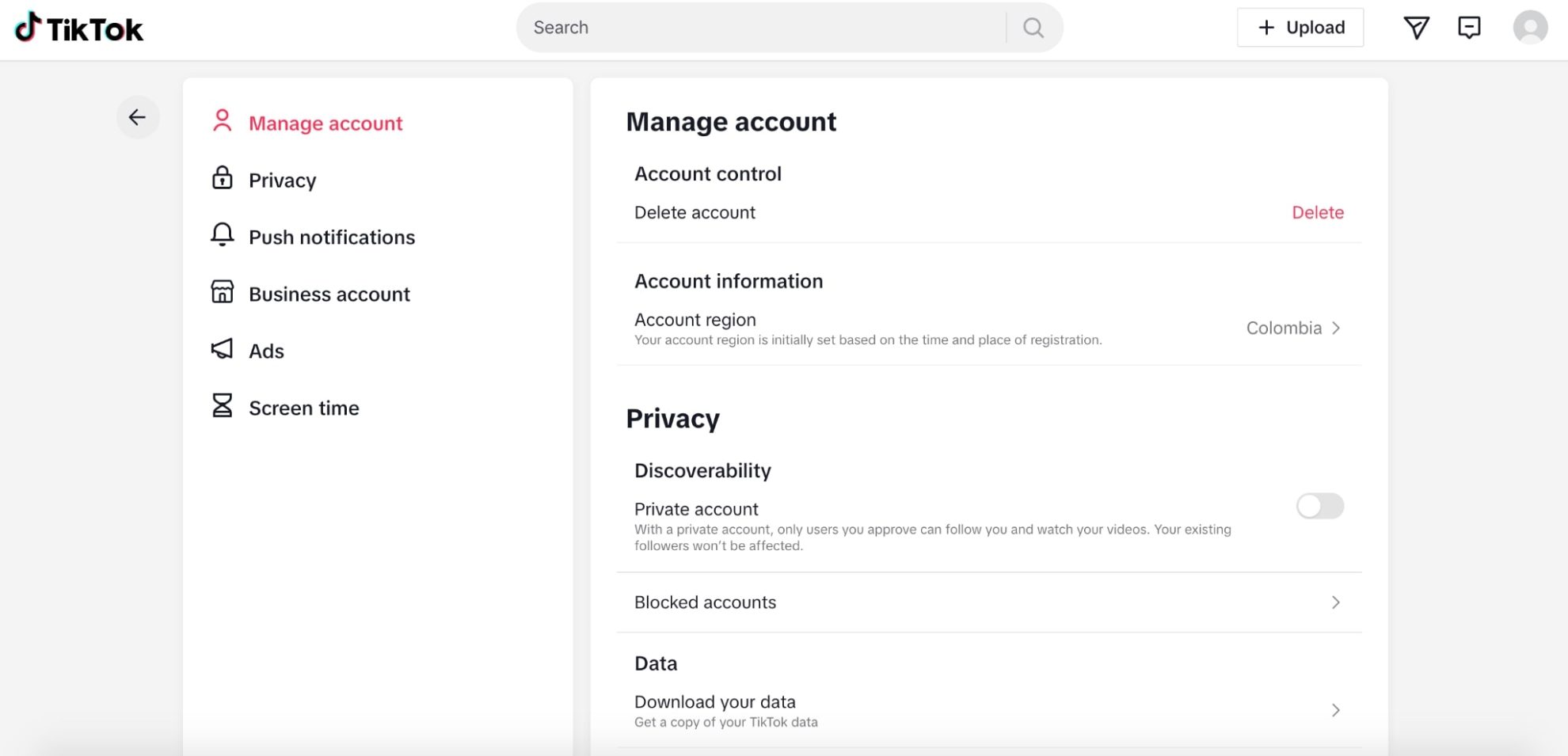
Task: Expand the Download your data chevron
Action: 1336,710
